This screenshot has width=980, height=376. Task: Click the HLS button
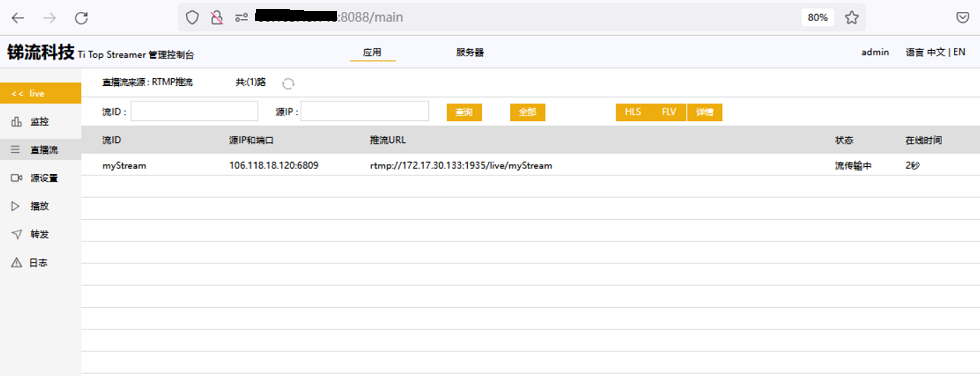click(633, 112)
